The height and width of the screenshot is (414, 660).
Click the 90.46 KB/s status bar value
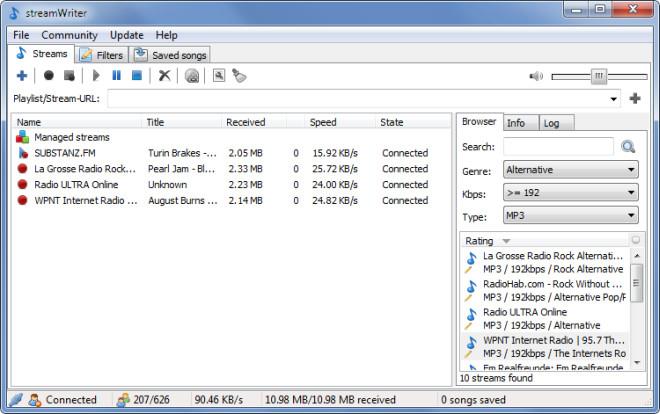[x=219, y=400]
